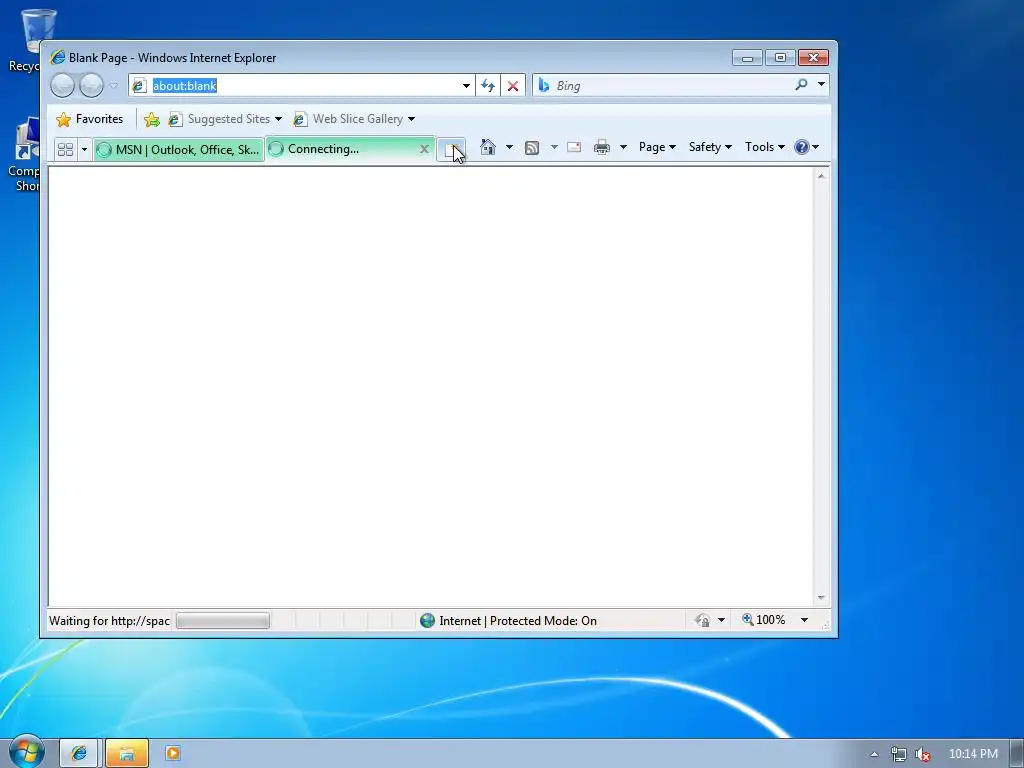Screen dimensions: 1024x768
Task: Click the page loading progress bar
Action: [223, 620]
